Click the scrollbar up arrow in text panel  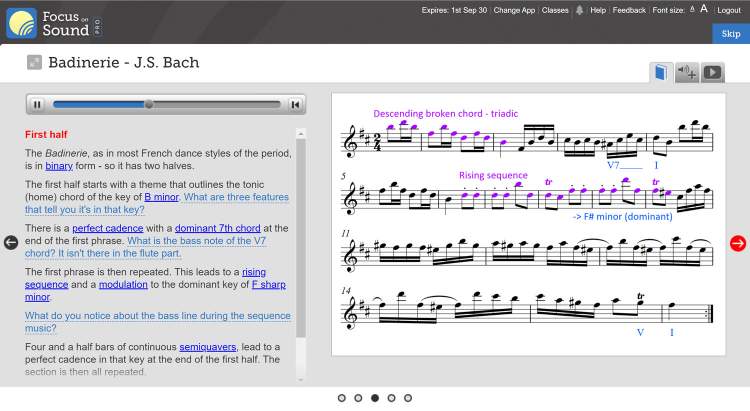pyautogui.click(x=300, y=133)
